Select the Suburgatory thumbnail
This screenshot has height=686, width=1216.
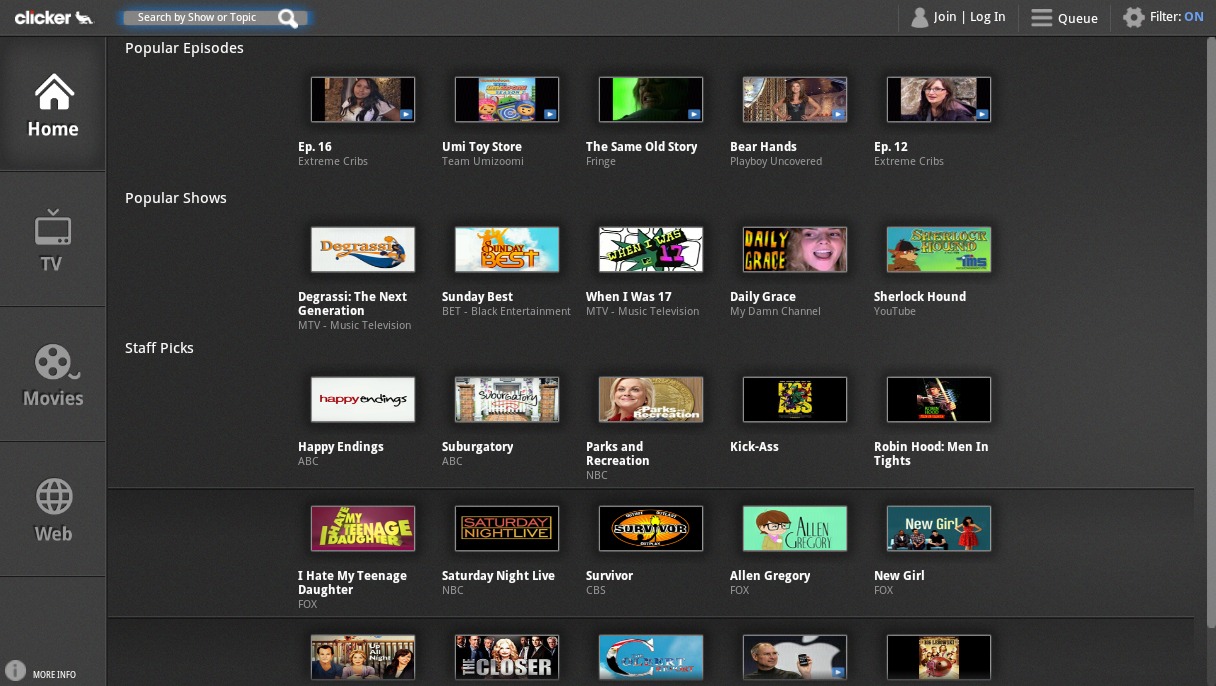[507, 400]
